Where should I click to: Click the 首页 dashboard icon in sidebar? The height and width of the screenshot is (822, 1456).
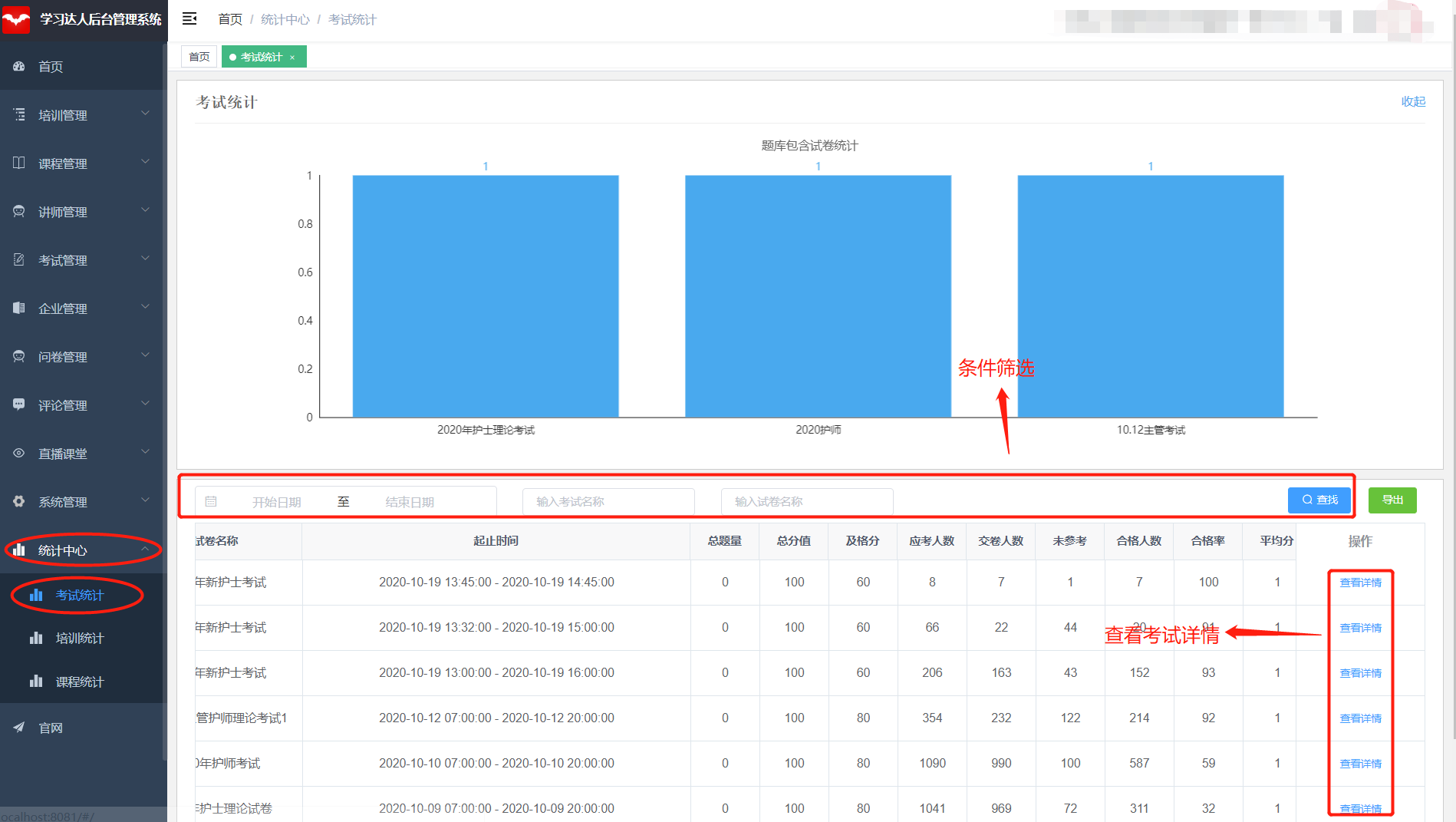pos(19,66)
